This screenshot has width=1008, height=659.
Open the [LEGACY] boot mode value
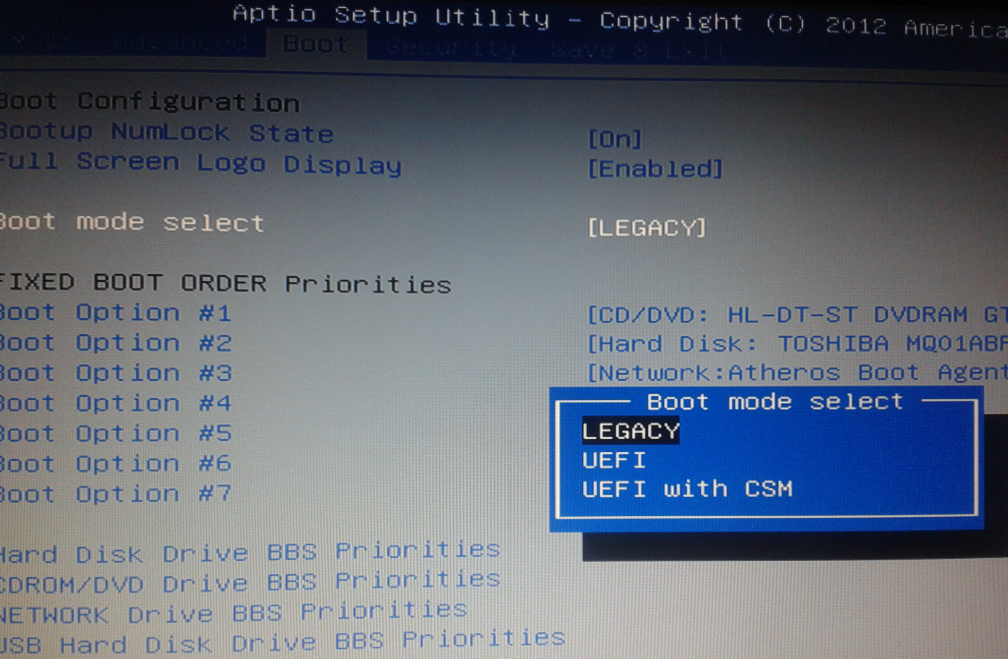pos(646,228)
